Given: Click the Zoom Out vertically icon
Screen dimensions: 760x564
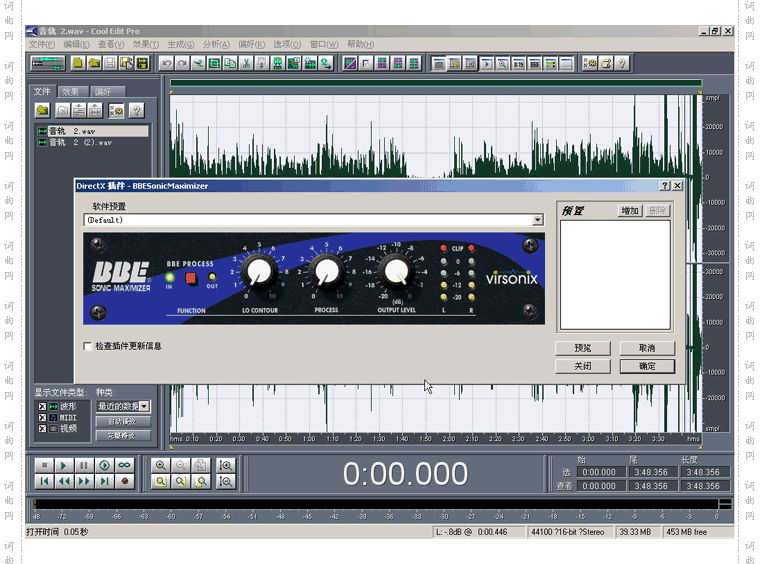Looking at the screenshot, I should [x=226, y=481].
